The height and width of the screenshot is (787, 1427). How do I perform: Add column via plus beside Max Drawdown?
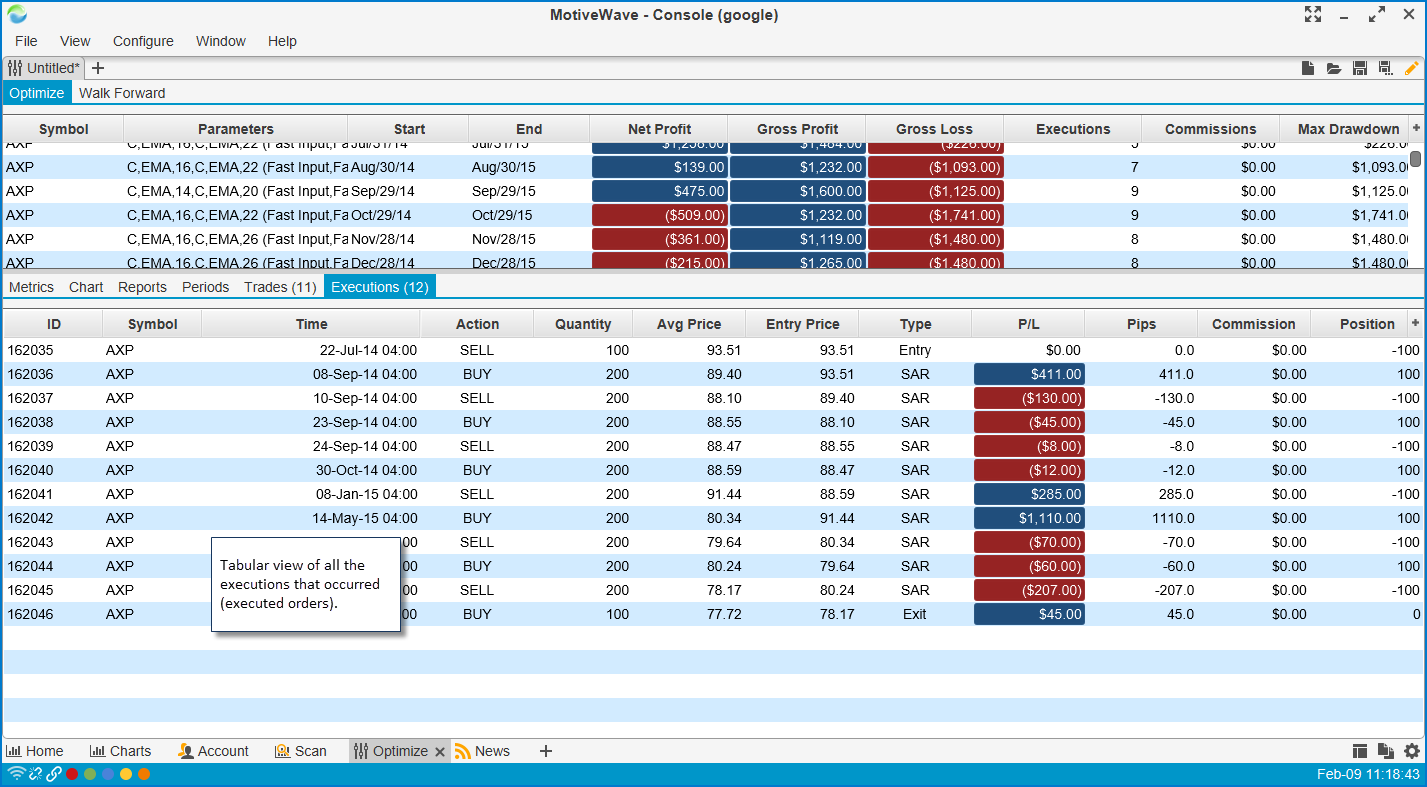[1416, 128]
